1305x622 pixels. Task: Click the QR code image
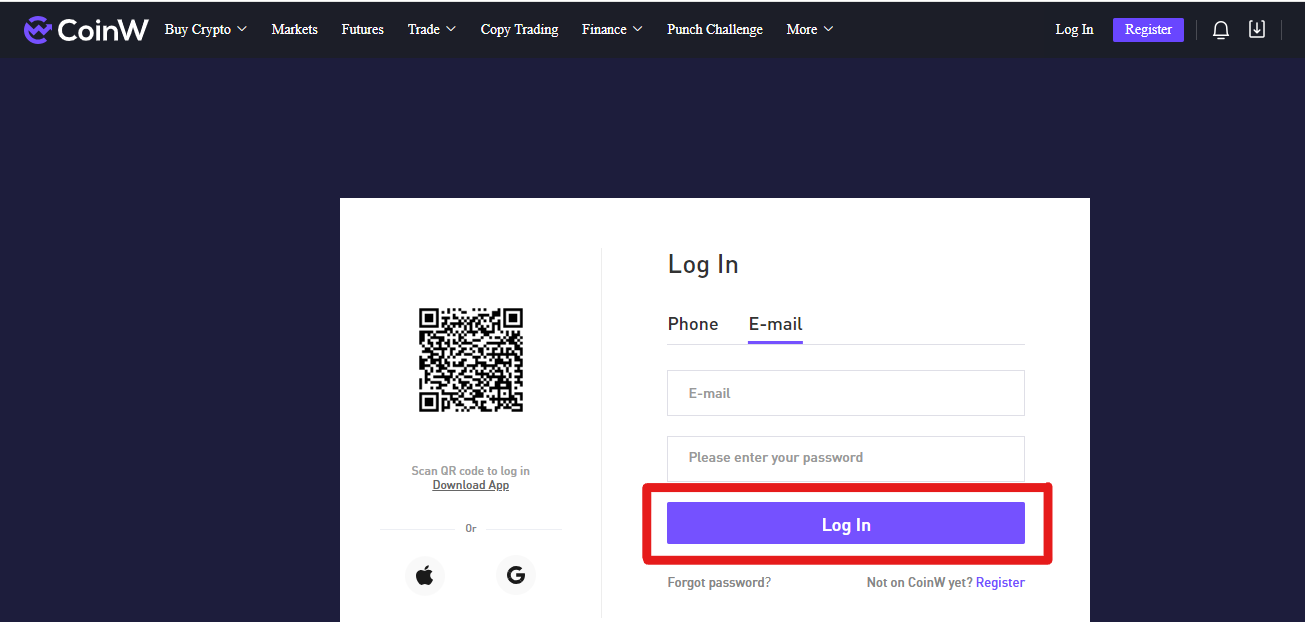pyautogui.click(x=471, y=360)
